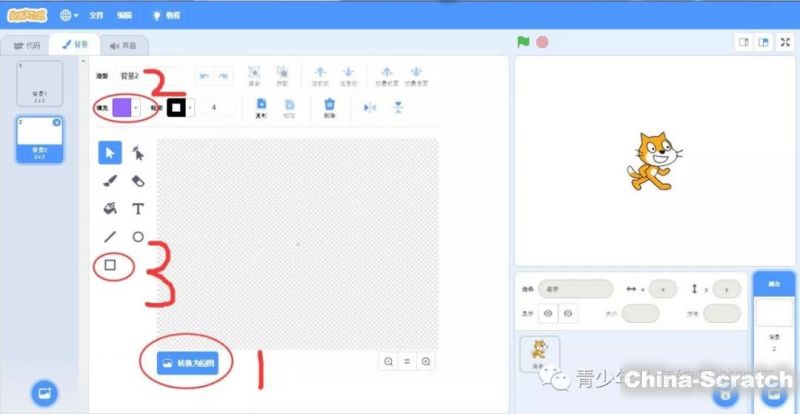Select the first backdrop thumbnail
The height and width of the screenshot is (414, 800).
(x=39, y=84)
